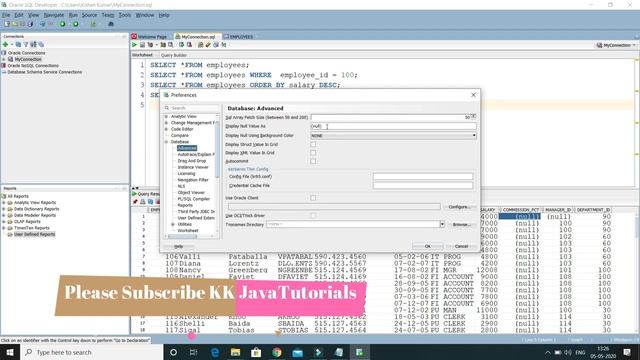Click the Preferences search box

tap(191, 108)
